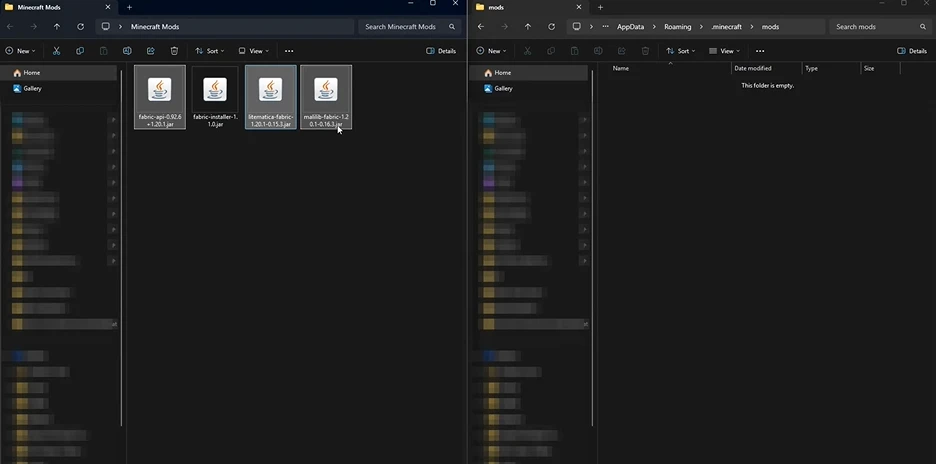936x464 pixels.
Task: Click Share icon in Minecraft Mods toolbar
Action: tap(151, 50)
